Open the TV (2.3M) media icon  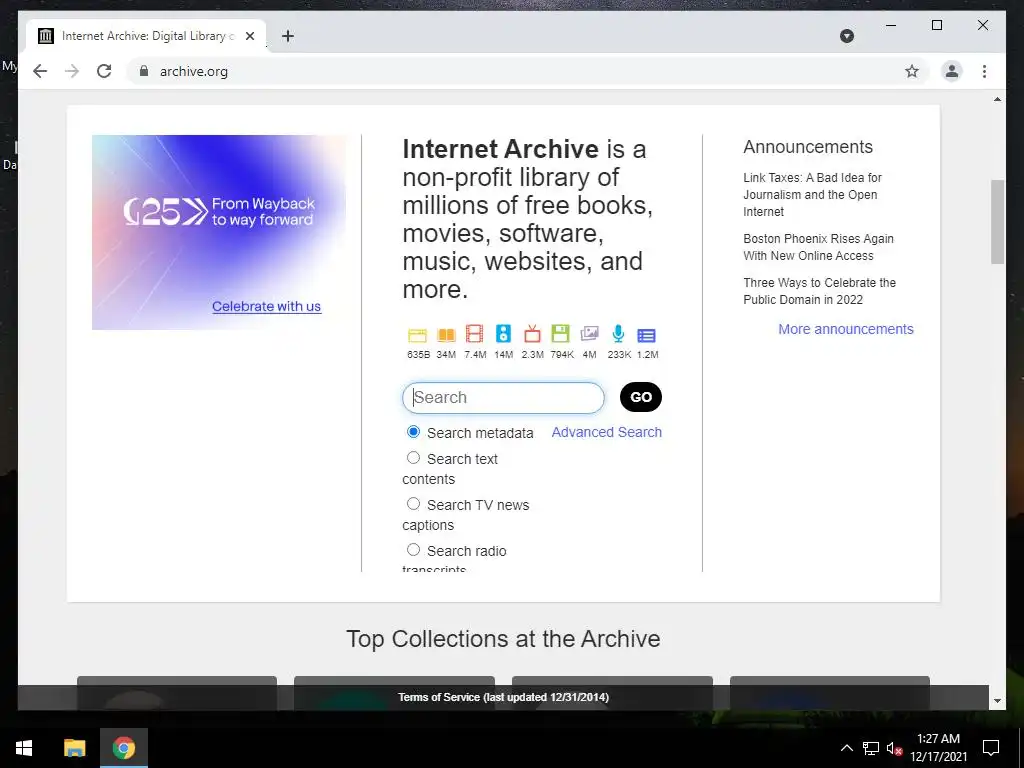(x=532, y=334)
